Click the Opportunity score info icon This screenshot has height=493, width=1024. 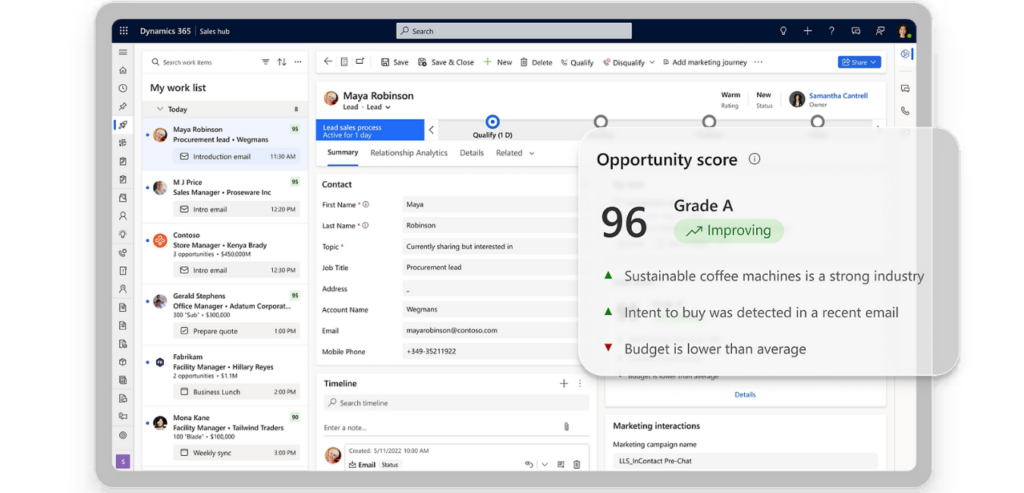(754, 159)
